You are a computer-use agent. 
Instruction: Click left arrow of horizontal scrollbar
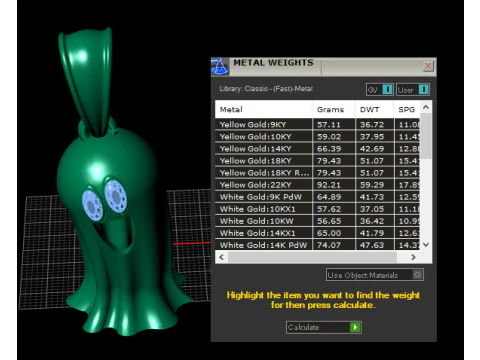point(222,257)
